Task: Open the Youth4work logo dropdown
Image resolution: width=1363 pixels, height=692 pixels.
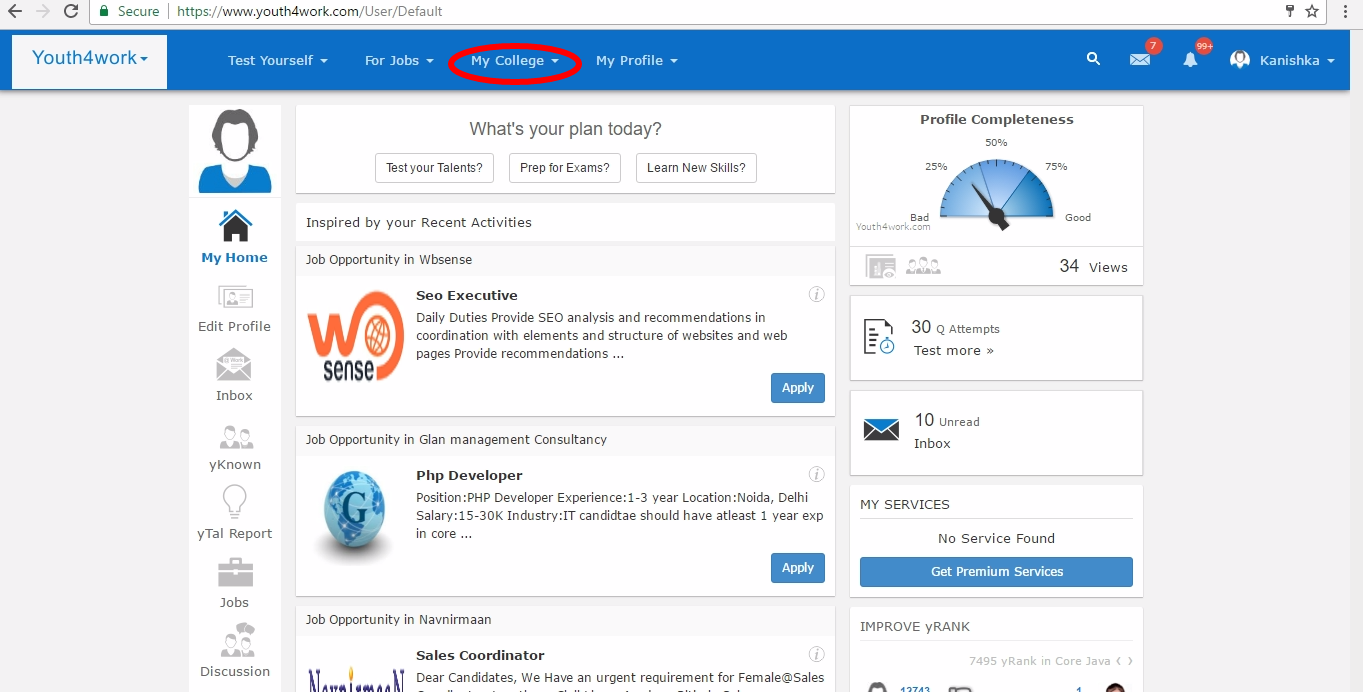Action: pyautogui.click(x=89, y=58)
